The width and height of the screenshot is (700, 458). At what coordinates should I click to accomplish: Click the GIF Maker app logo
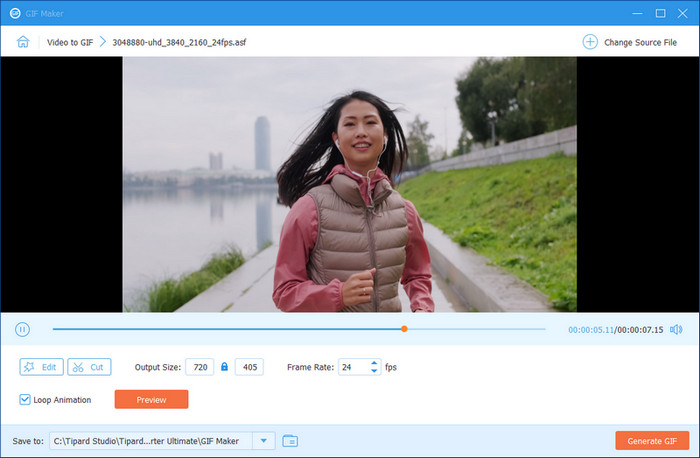point(14,13)
